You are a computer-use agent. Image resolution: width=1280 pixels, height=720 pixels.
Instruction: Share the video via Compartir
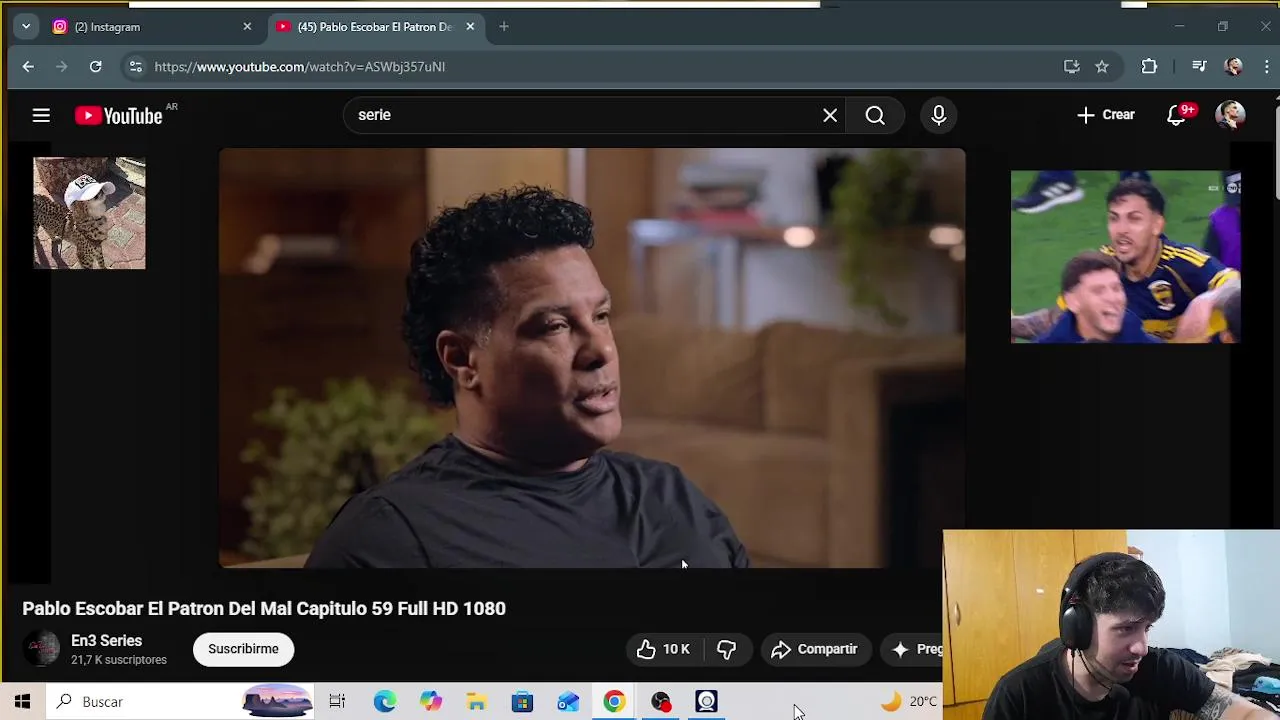(814, 649)
